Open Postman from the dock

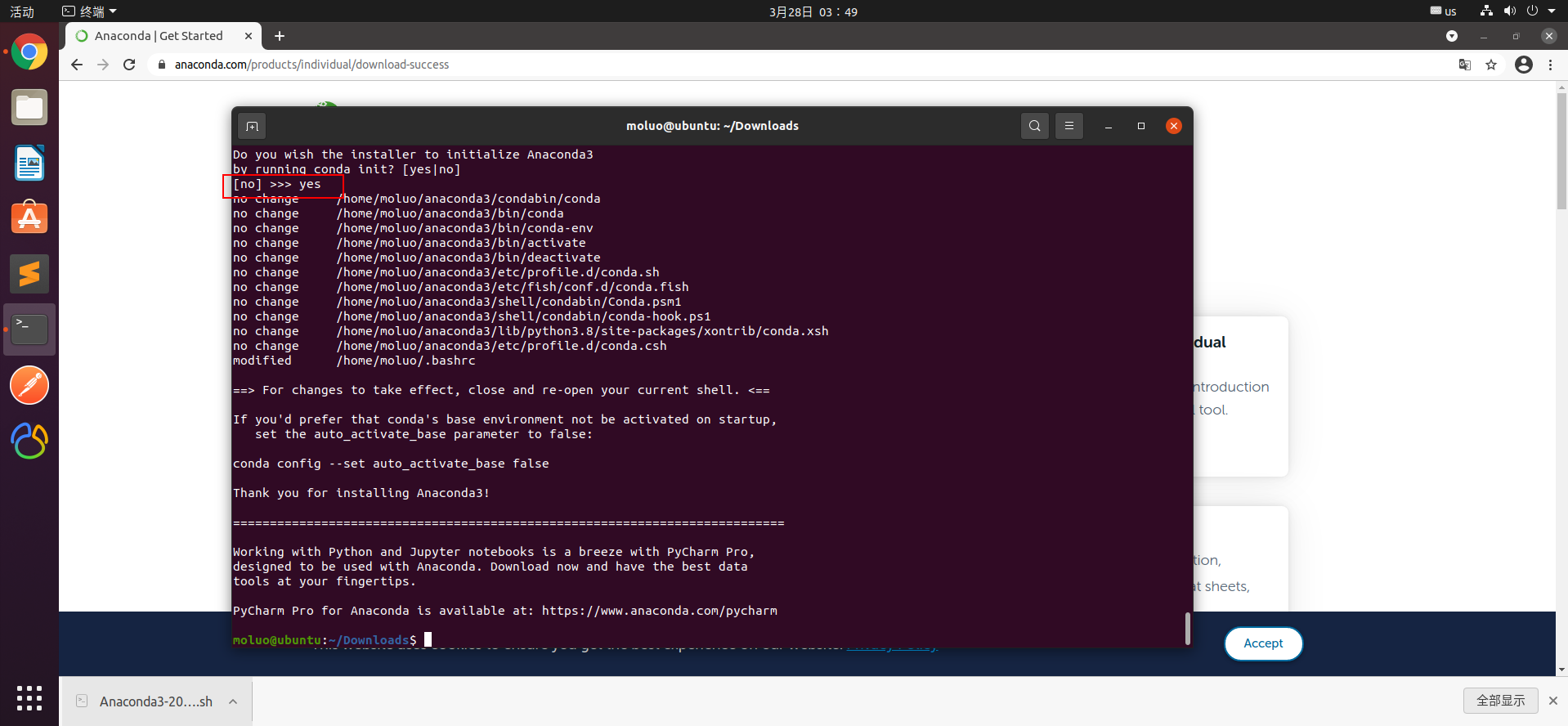point(29,385)
